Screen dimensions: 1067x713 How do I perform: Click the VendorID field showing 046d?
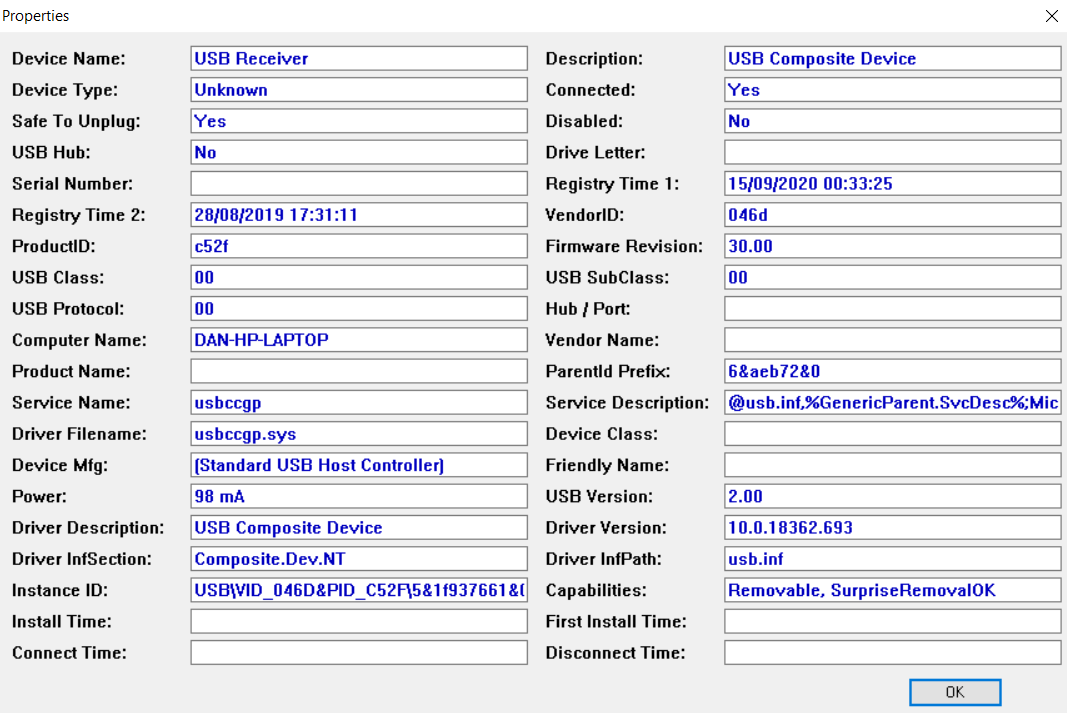(x=892, y=215)
